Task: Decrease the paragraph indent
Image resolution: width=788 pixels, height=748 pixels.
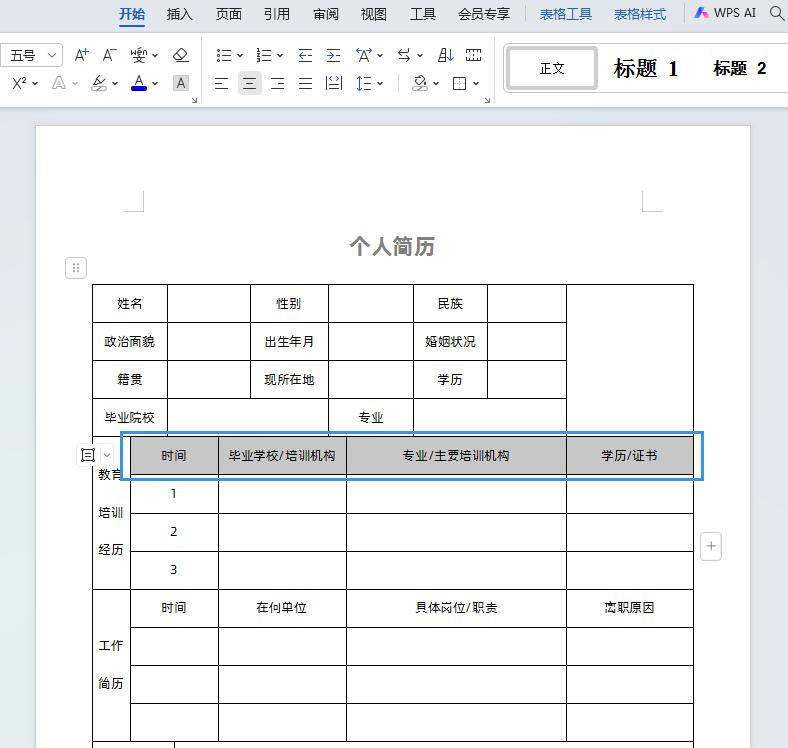Action: (x=306, y=55)
